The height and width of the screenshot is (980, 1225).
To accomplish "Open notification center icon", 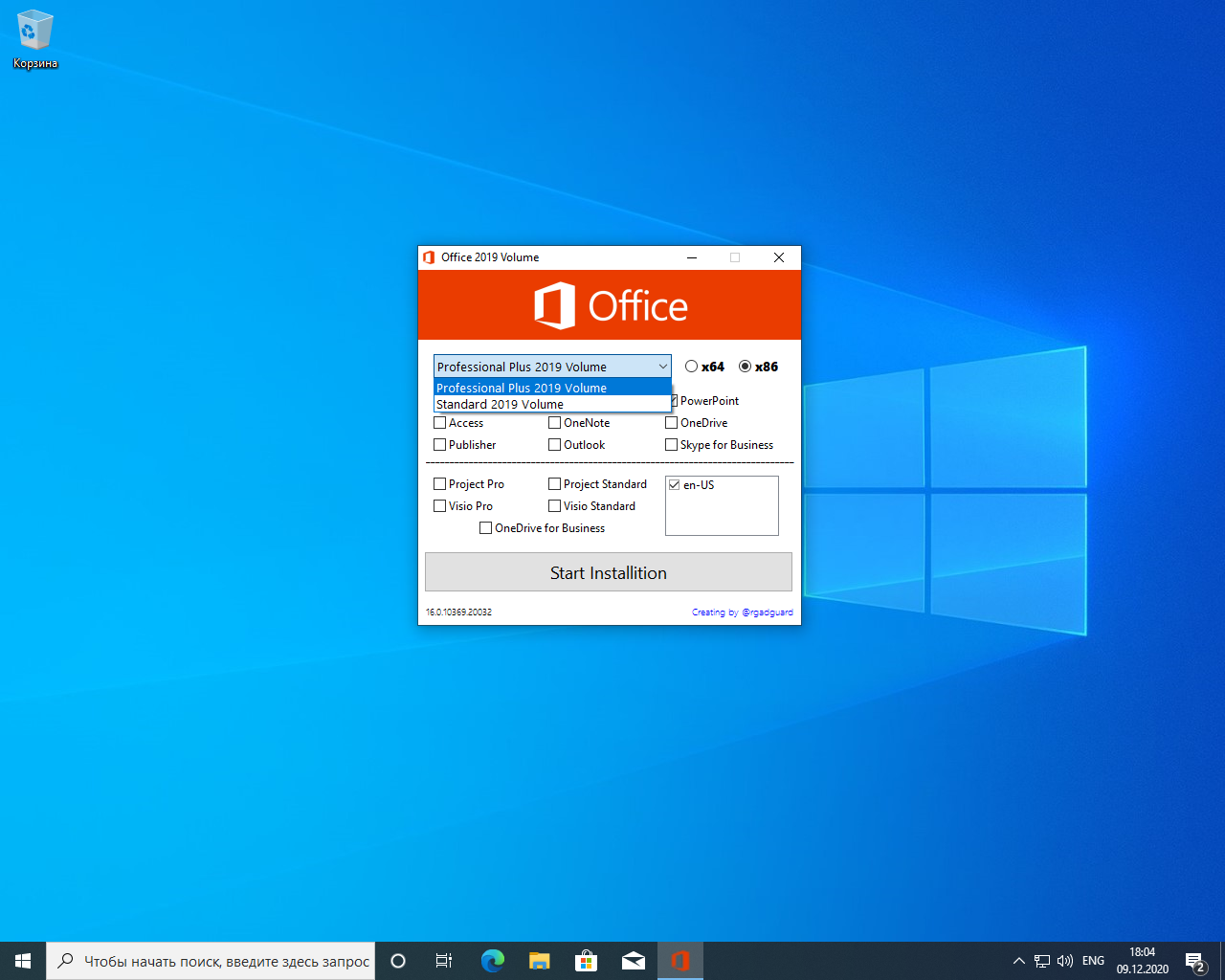I will pyautogui.click(x=1194, y=961).
